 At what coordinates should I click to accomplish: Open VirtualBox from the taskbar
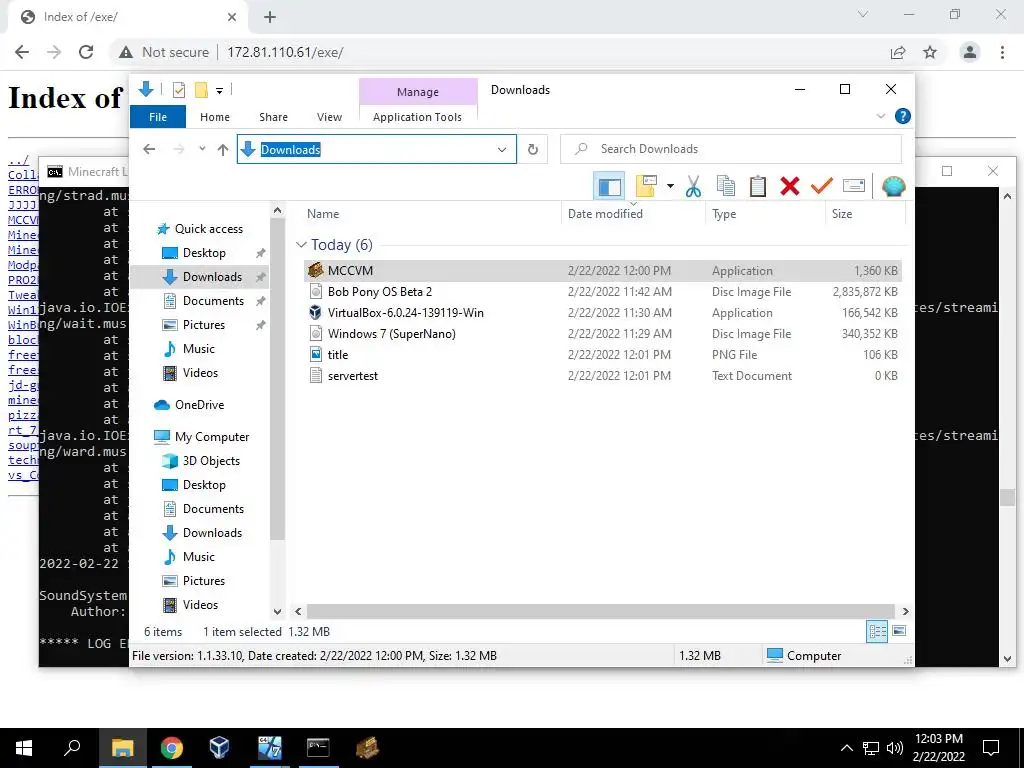(x=219, y=748)
